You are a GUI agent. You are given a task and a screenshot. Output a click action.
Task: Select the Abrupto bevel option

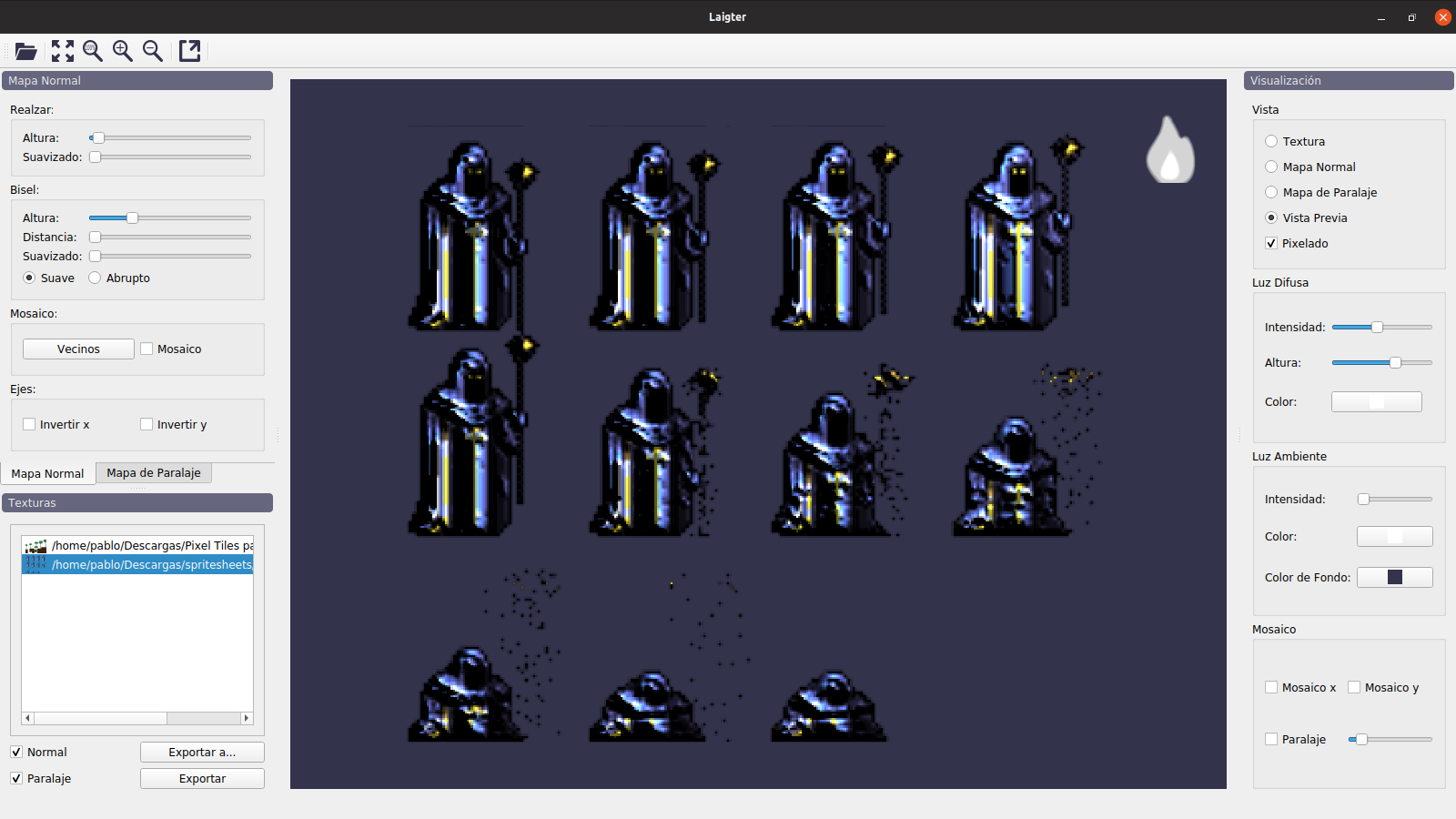tap(119, 278)
